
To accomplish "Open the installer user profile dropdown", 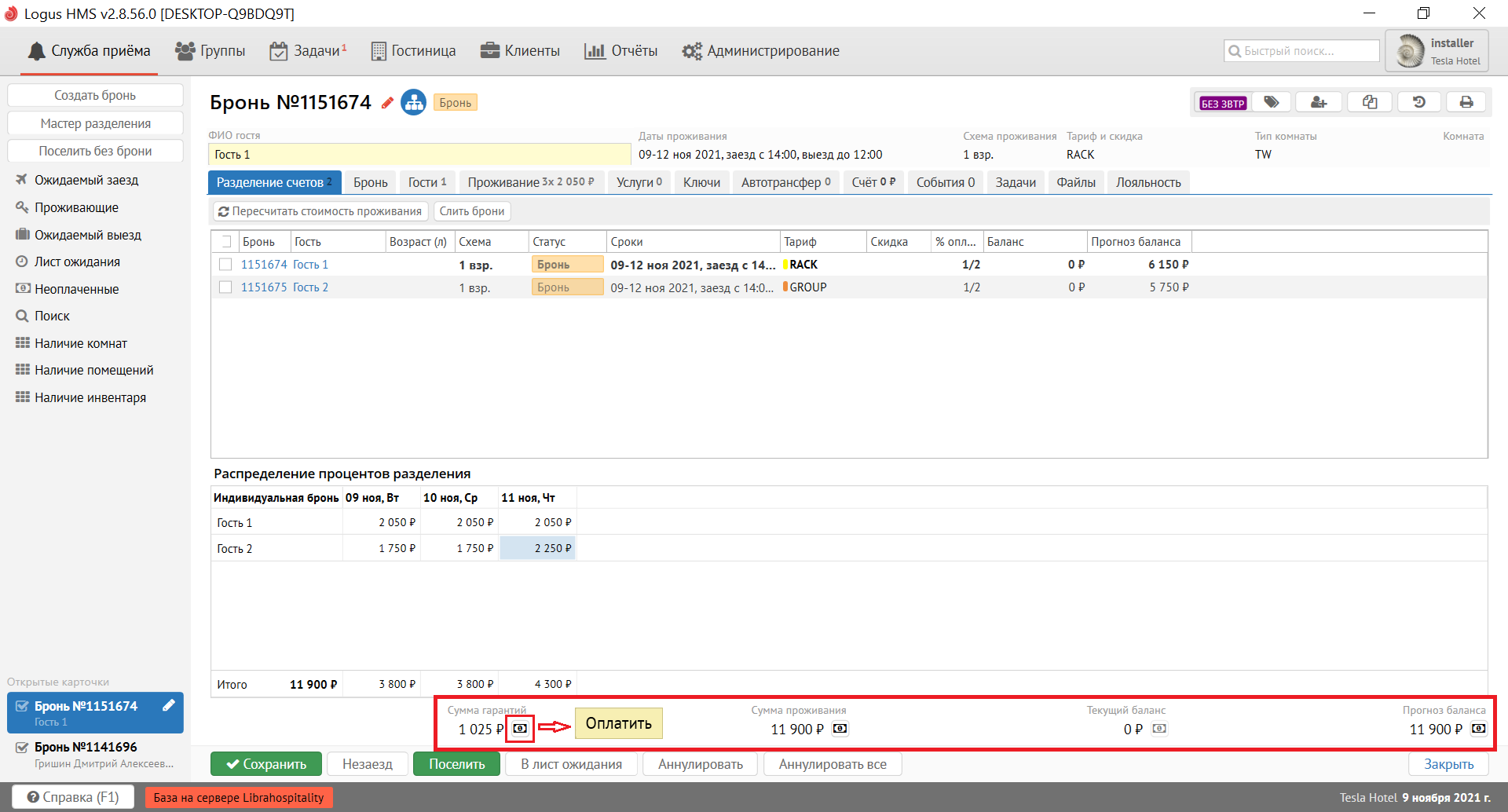I will 1437,51.
